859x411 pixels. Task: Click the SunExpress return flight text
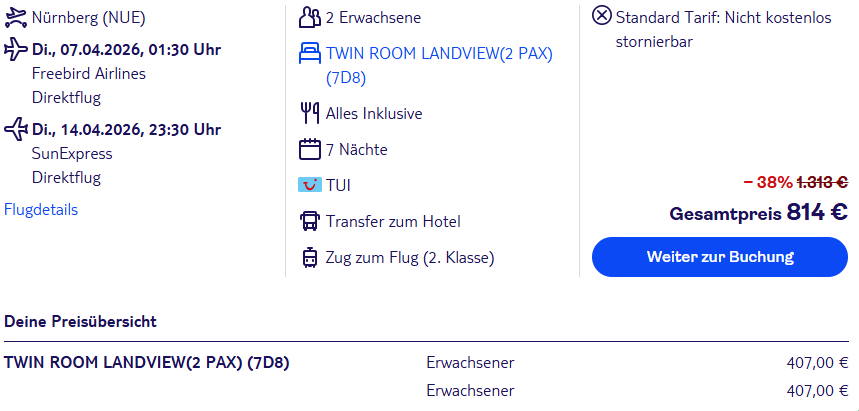point(72,153)
